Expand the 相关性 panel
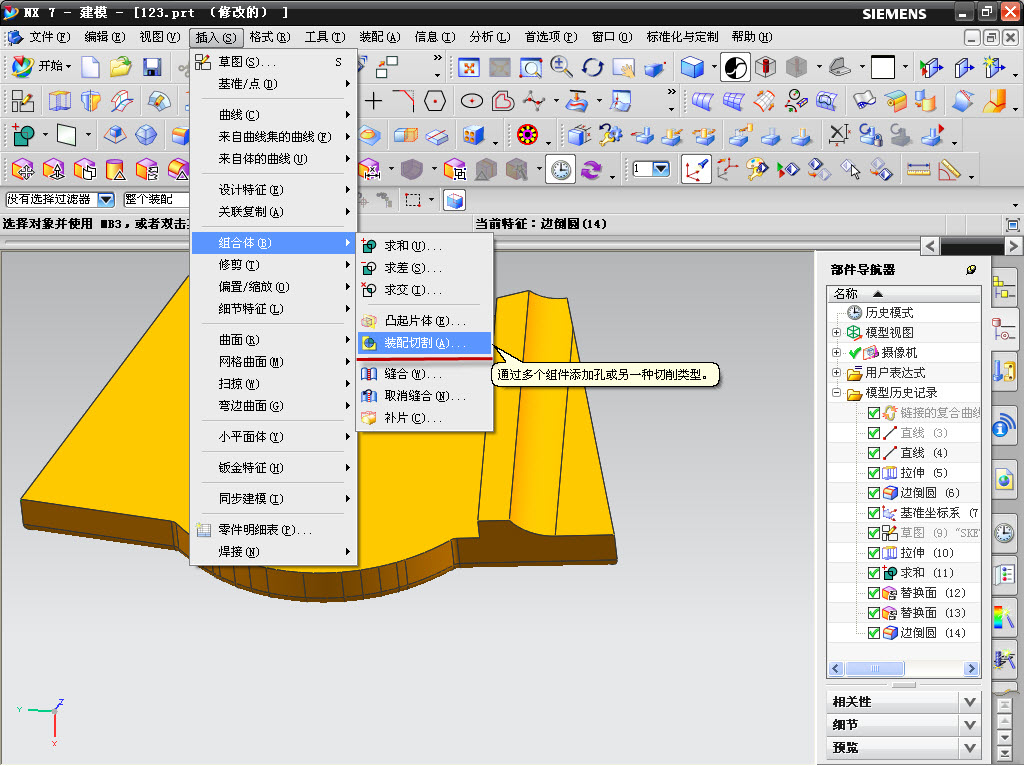This screenshot has width=1024, height=766. [969, 702]
